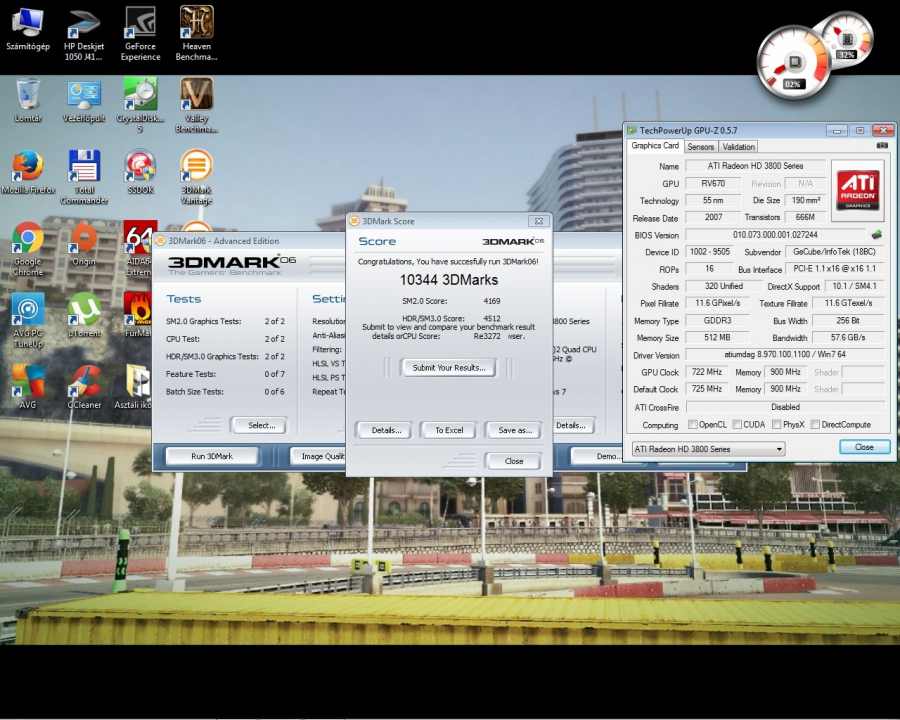Launch the 3DMark Vantage shortcut
Image resolution: width=900 pixels, height=720 pixels.
click(x=196, y=177)
